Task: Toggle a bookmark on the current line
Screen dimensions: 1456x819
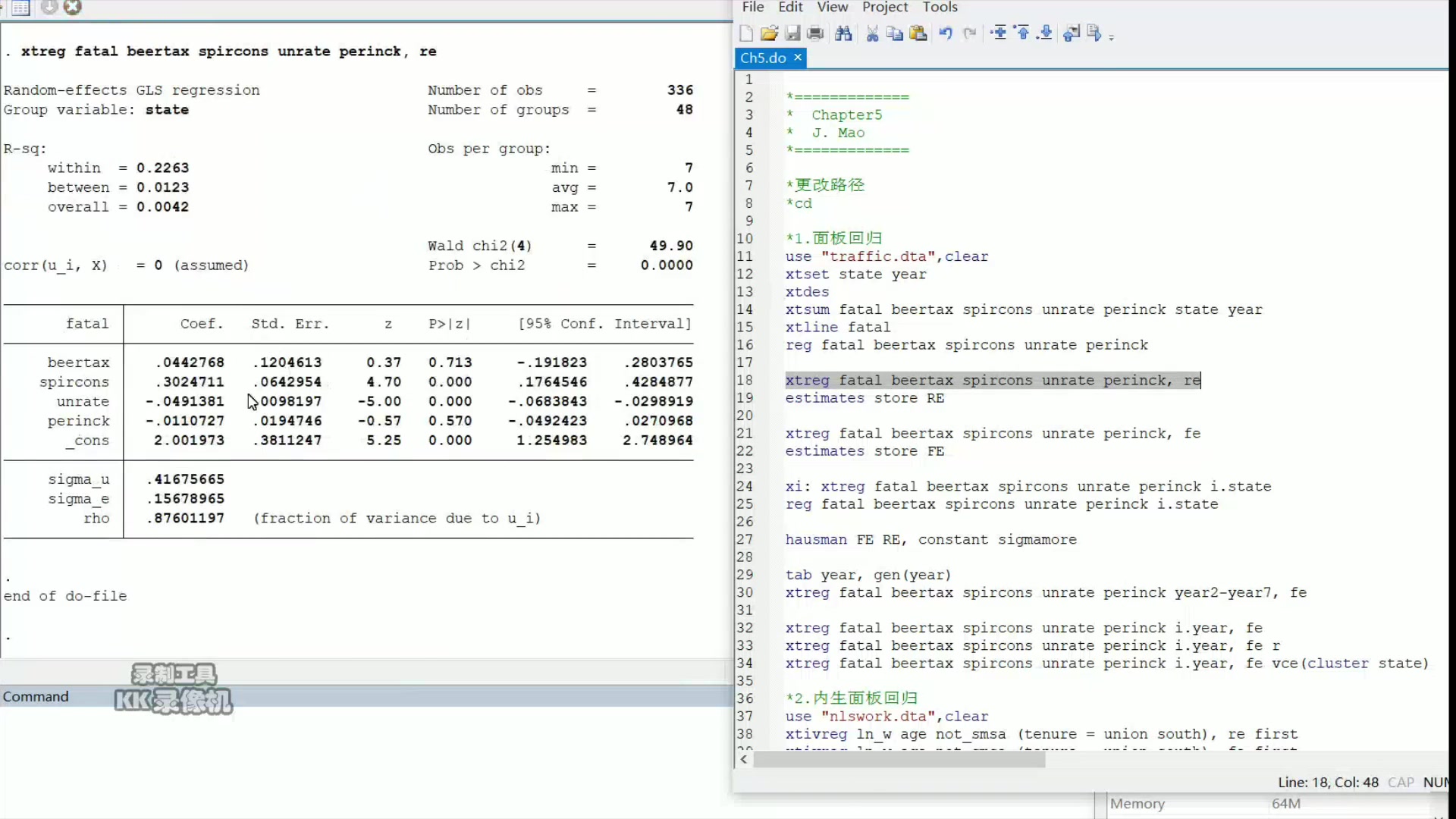Action: coord(999,33)
